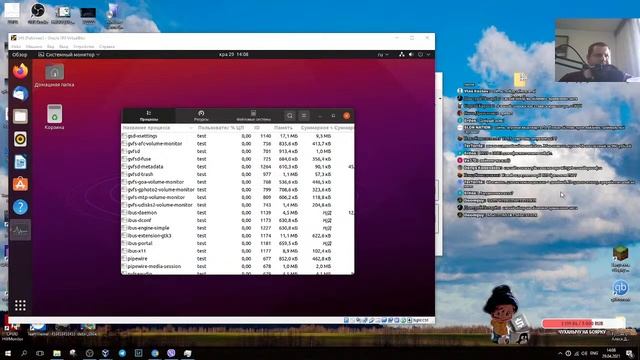The image size is (640, 360).
Task: Open File Explorer from the Windows taskbar
Action: coord(57,353)
